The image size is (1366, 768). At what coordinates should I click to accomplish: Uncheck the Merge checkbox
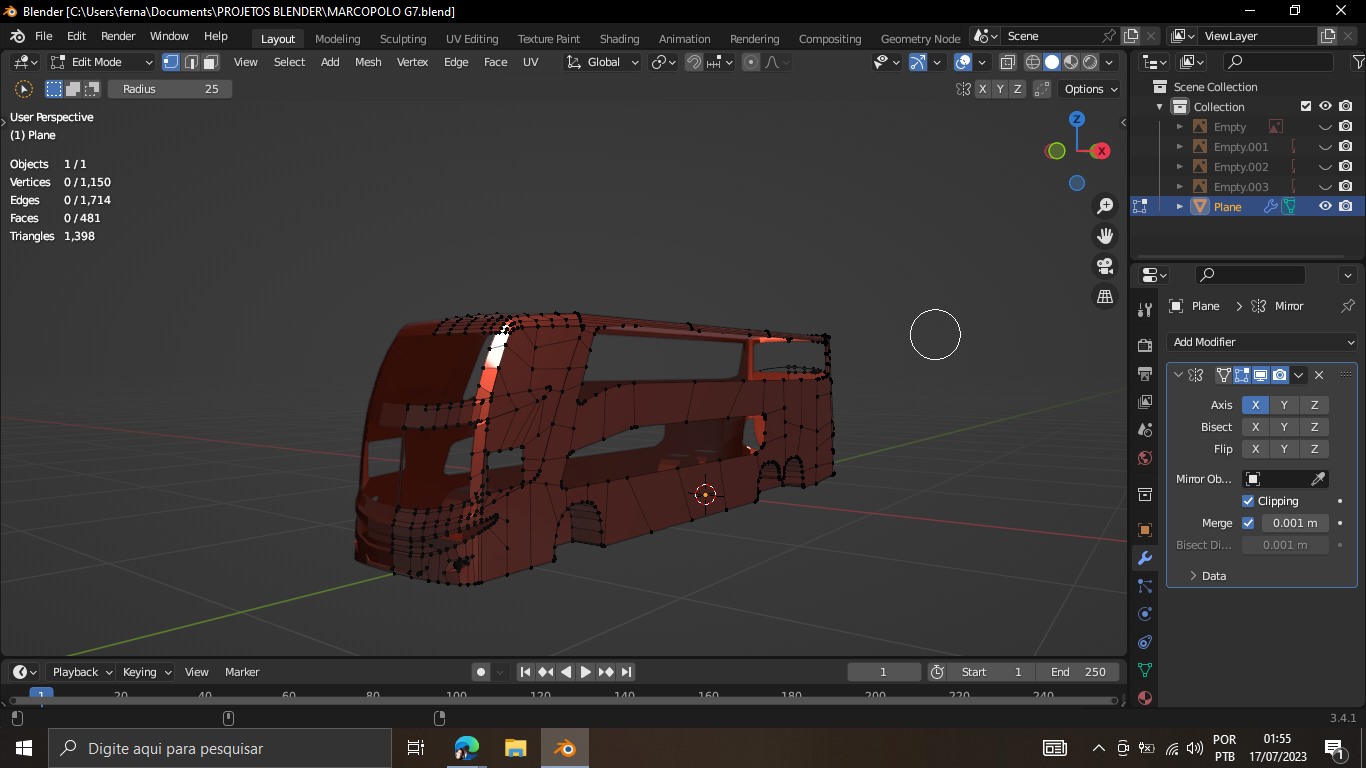pos(1248,523)
